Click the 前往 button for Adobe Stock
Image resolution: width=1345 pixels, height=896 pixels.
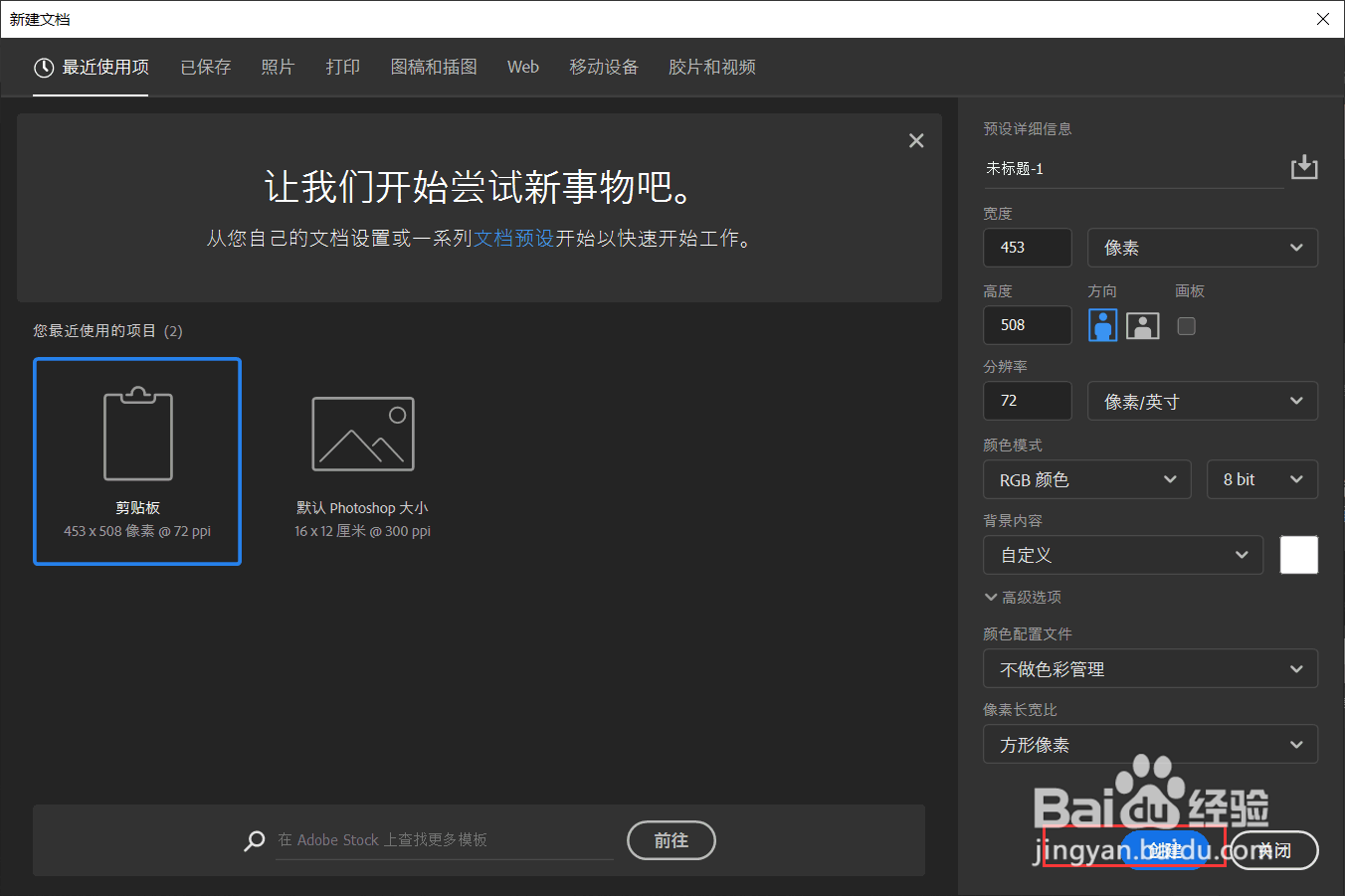[671, 840]
